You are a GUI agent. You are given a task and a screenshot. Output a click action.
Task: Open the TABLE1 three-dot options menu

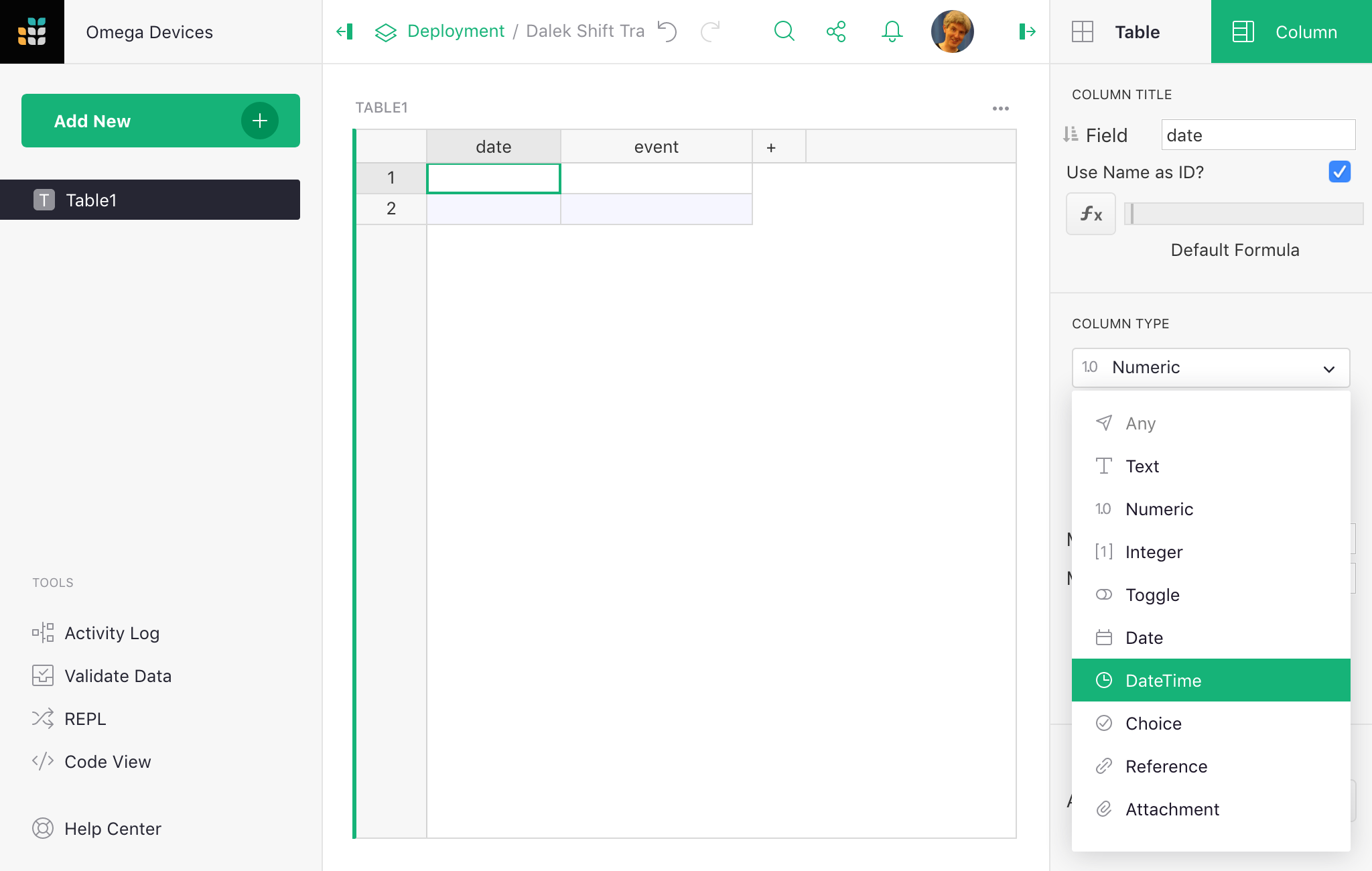coord(1000,109)
